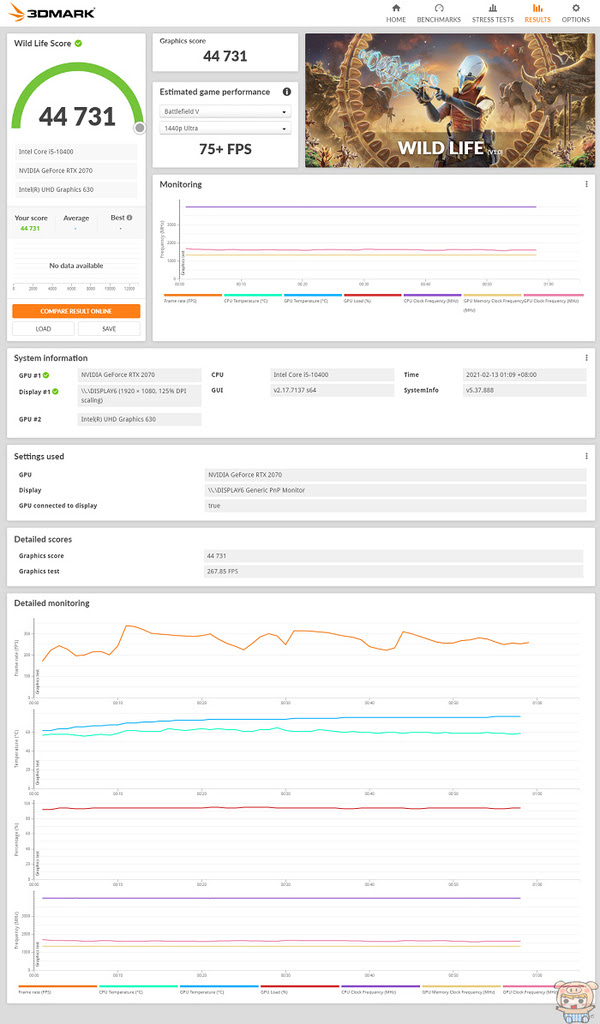The image size is (600, 1024).
Task: Click the purple CPU clock line in Monitoring graph
Action: pyautogui.click(x=361, y=206)
